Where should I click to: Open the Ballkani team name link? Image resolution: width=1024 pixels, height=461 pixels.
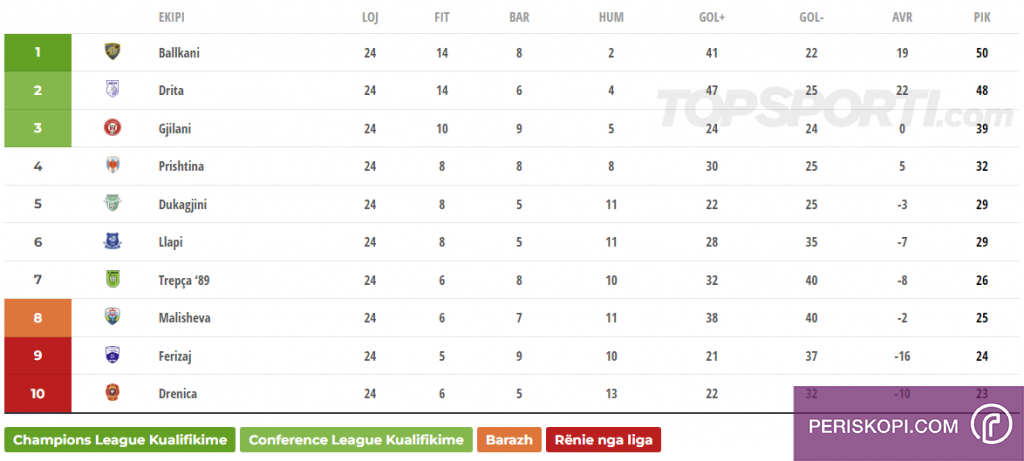pyautogui.click(x=179, y=53)
